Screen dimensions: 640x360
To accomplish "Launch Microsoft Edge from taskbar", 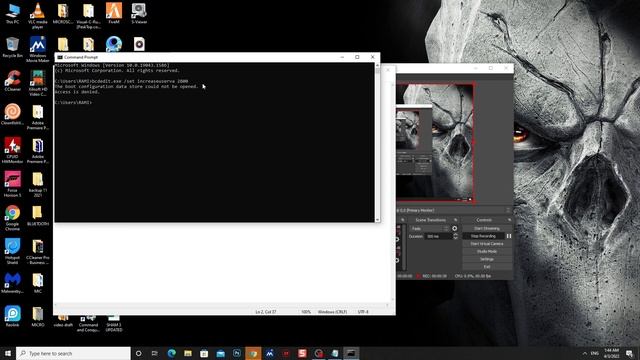I will point(171,353).
